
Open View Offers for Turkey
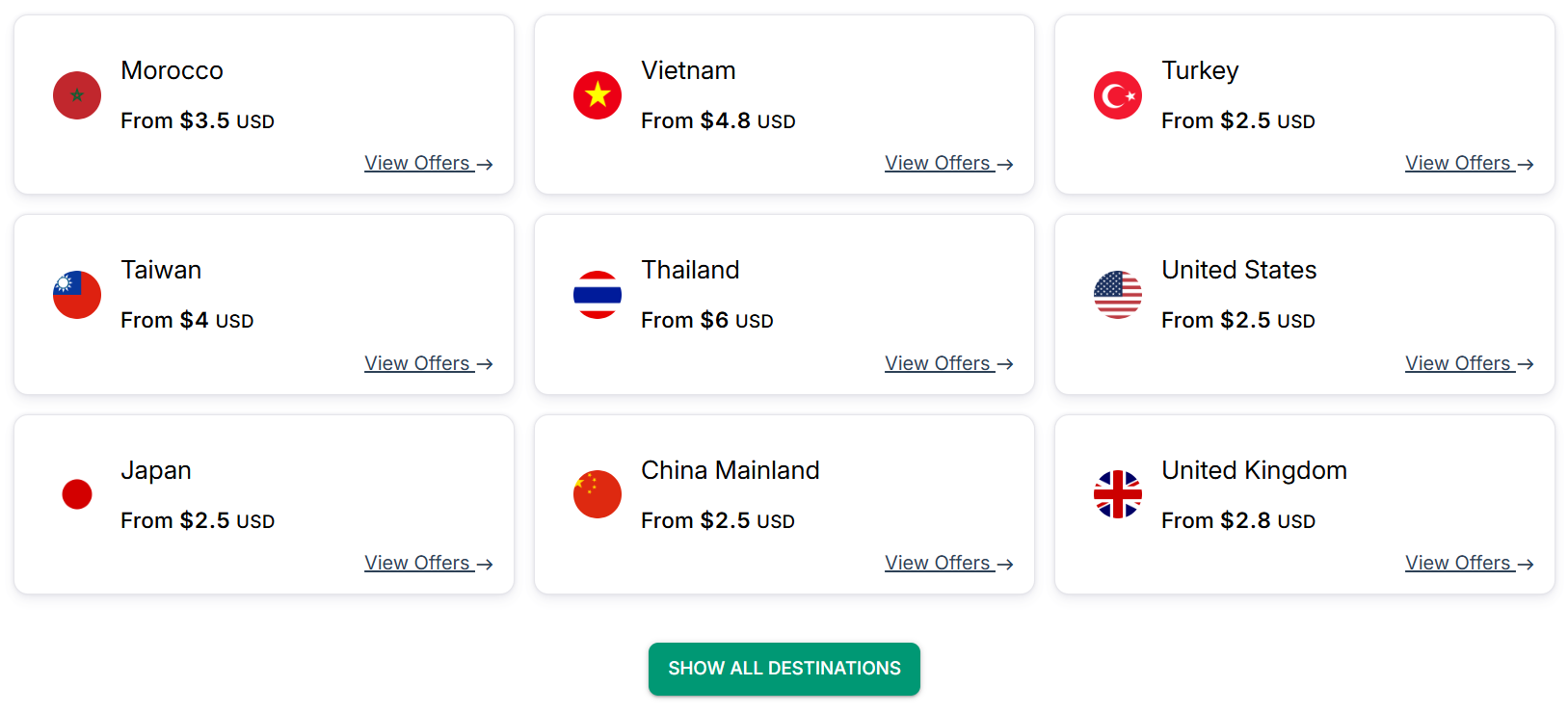(x=1469, y=164)
